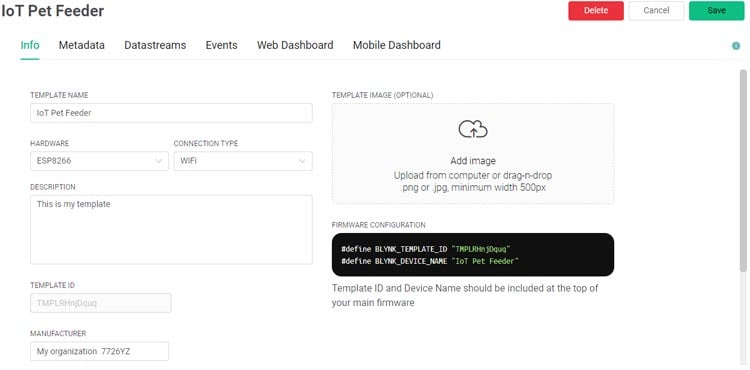Click the Add image upload area text
The width and height of the screenshot is (750, 370).
click(473, 161)
